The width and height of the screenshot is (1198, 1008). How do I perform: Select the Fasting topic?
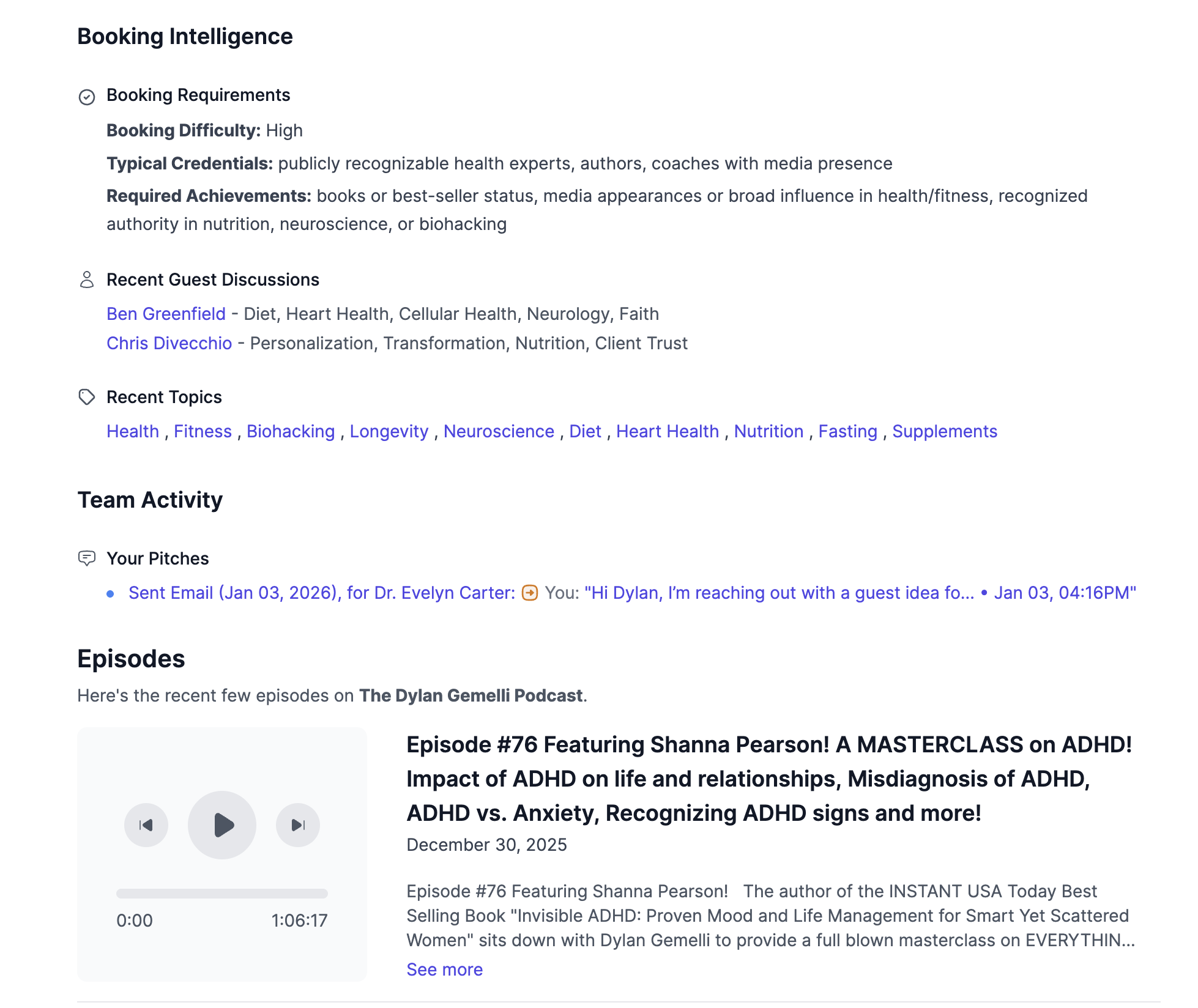(x=848, y=431)
